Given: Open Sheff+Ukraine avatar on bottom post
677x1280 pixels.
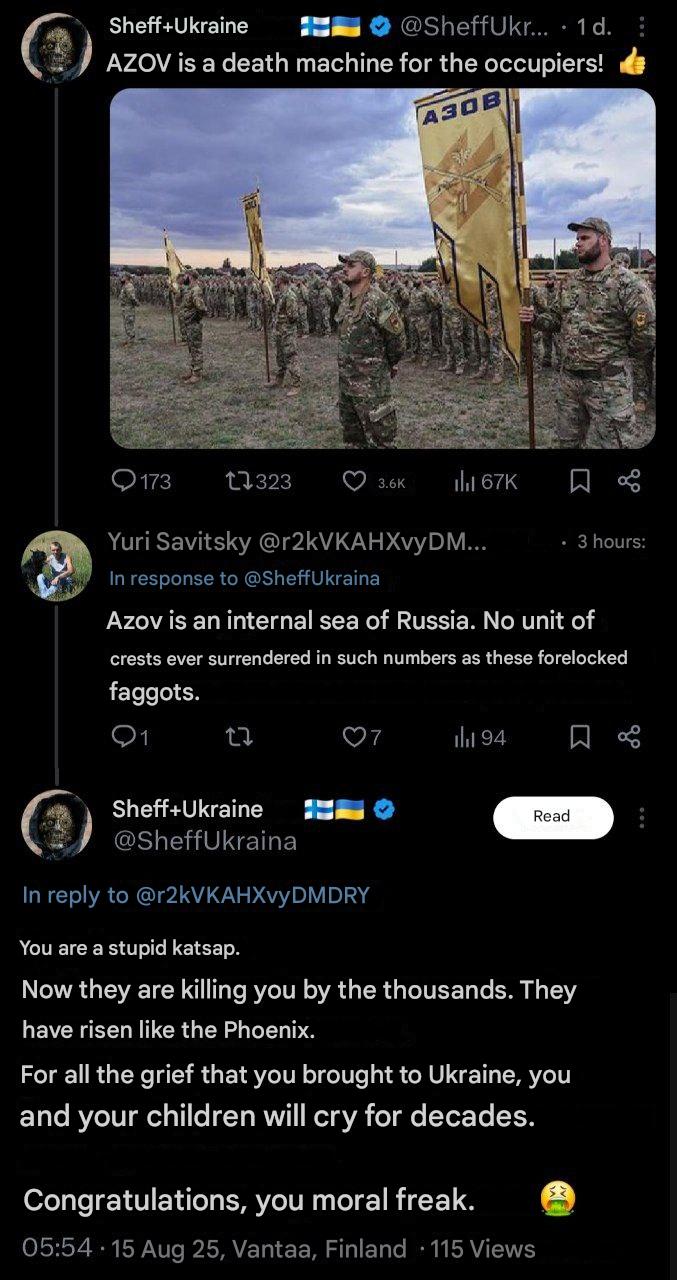Looking at the screenshot, I should point(57,825).
